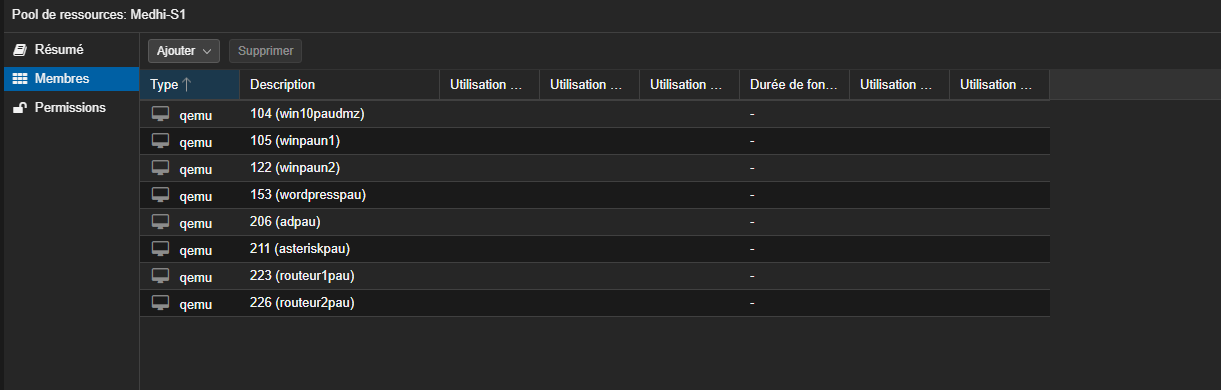This screenshot has height=390, width=1221.
Task: Sort by Durée de fonctionnement column
Action: [x=795, y=85]
